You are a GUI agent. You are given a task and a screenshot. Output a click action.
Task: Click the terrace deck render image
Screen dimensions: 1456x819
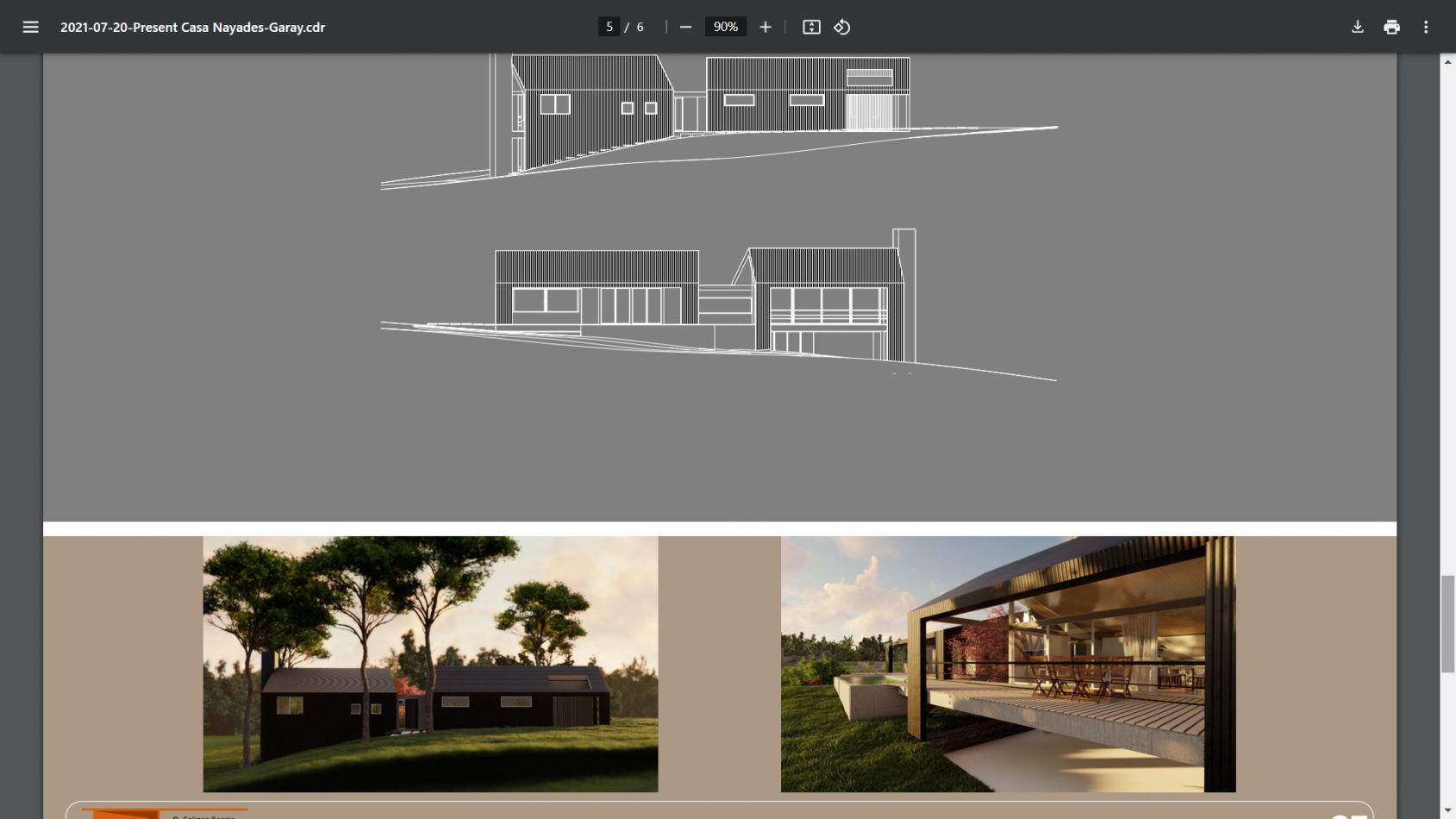coord(1008,664)
